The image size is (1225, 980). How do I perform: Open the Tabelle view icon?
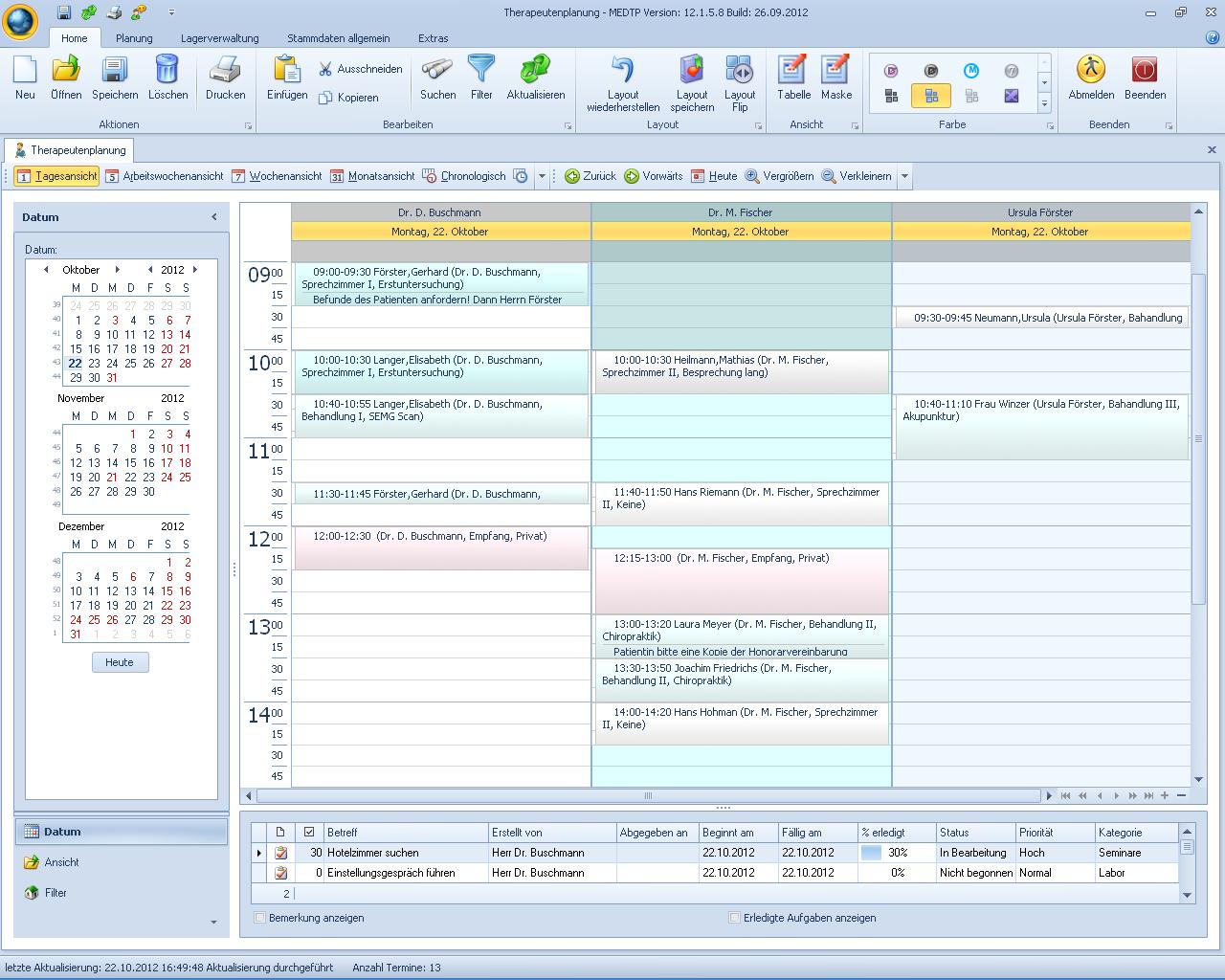pyautogui.click(x=793, y=71)
